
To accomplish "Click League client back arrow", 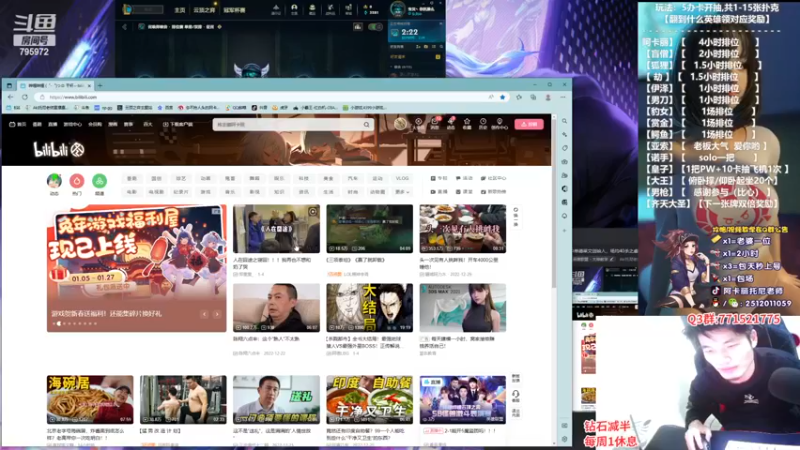I will click(x=124, y=27).
